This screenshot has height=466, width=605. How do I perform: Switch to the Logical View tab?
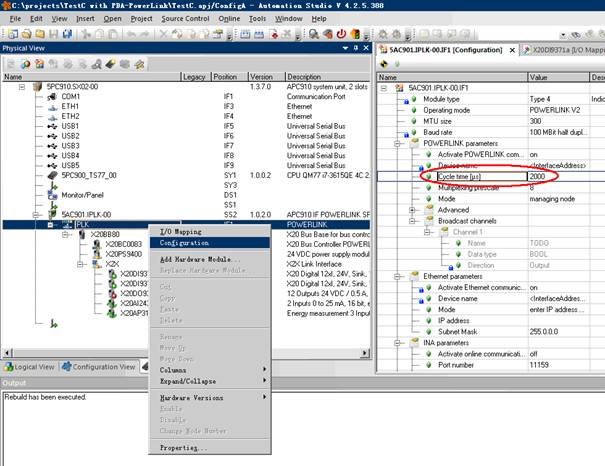click(29, 367)
